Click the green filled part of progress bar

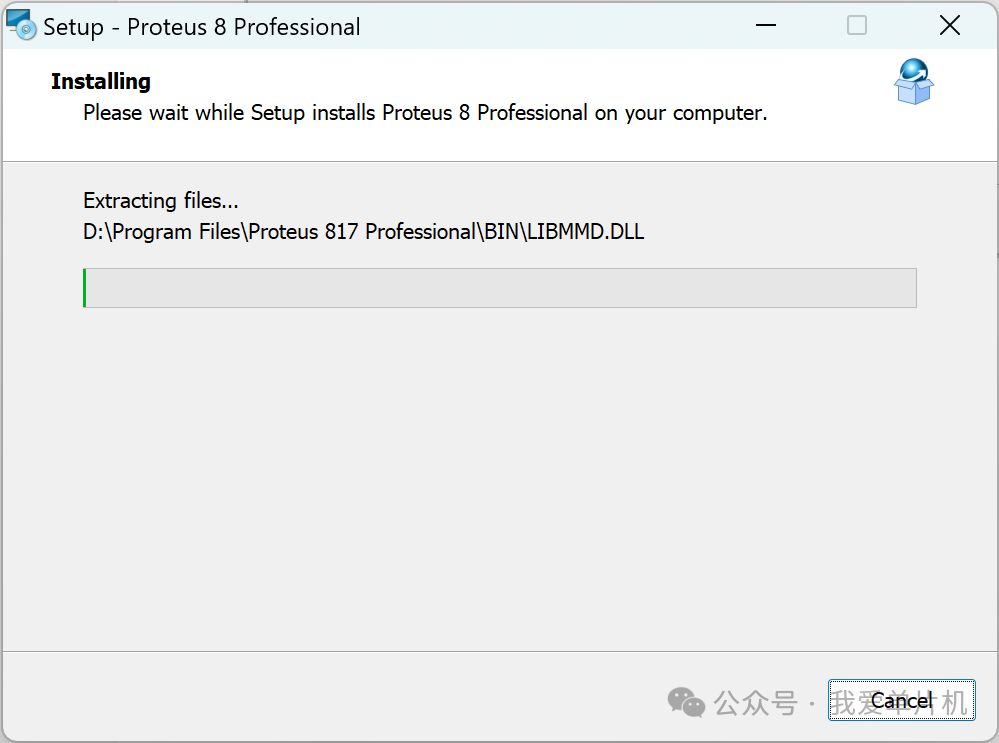click(85, 288)
